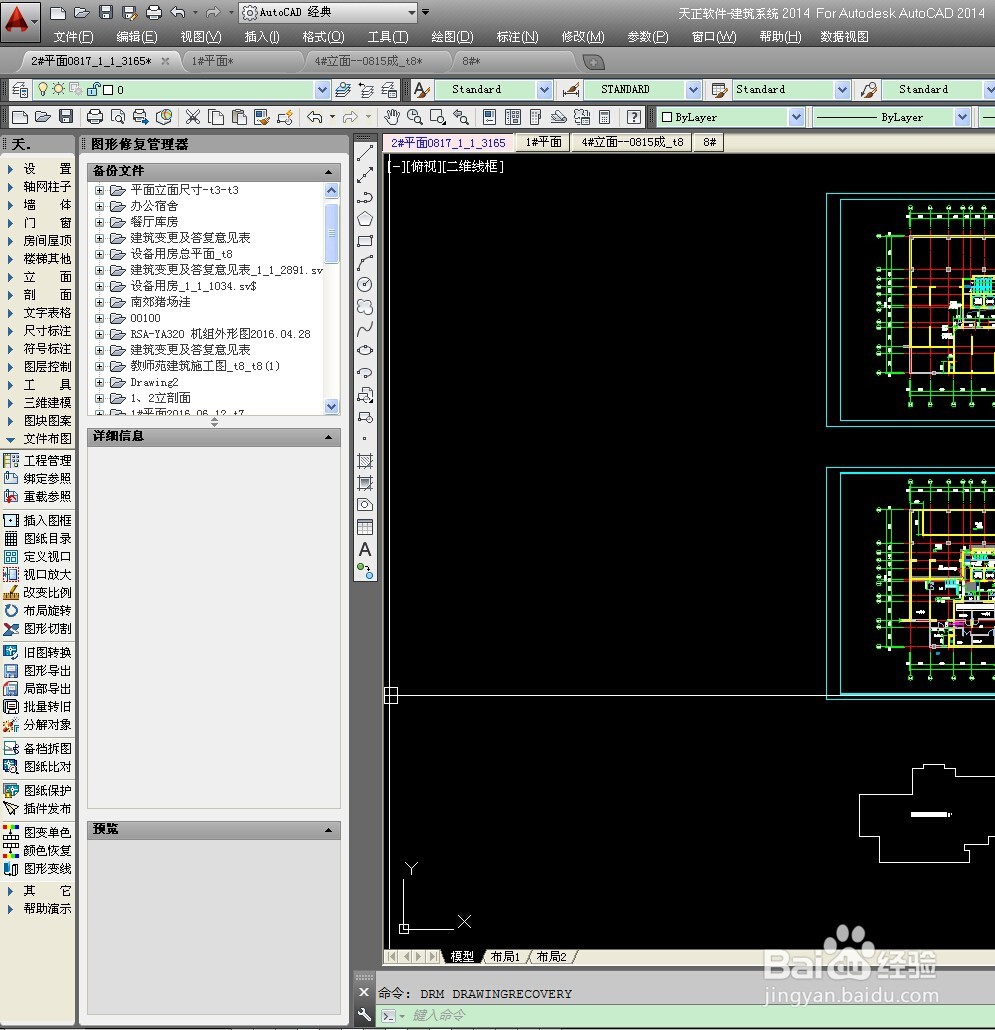The height and width of the screenshot is (1030, 995).
Task: Toggle the layer 0 freeze sun icon
Action: click(x=58, y=89)
